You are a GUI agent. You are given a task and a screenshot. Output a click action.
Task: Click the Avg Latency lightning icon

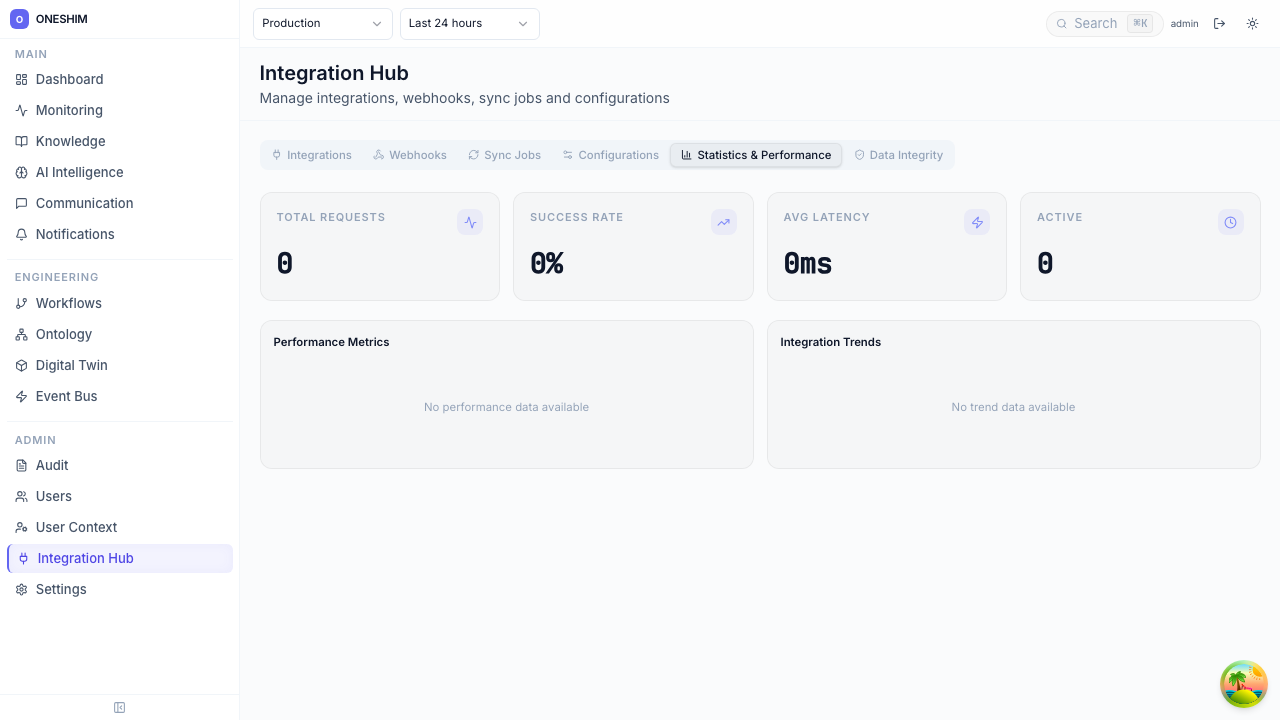977,222
